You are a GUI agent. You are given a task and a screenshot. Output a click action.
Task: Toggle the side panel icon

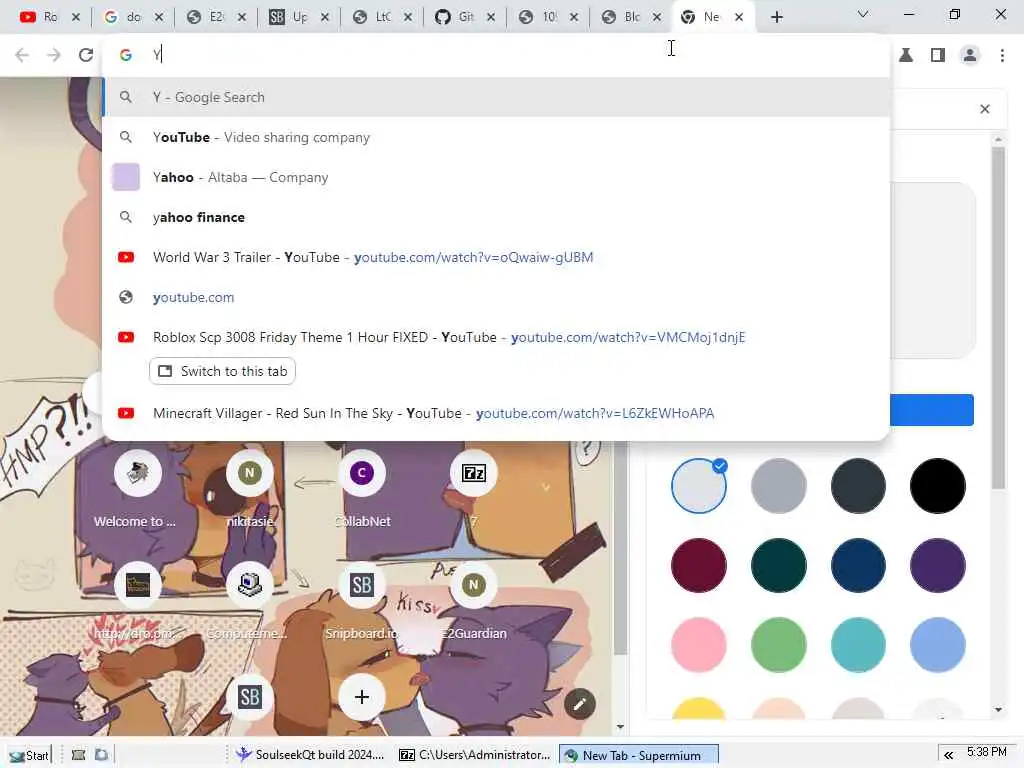tap(938, 55)
